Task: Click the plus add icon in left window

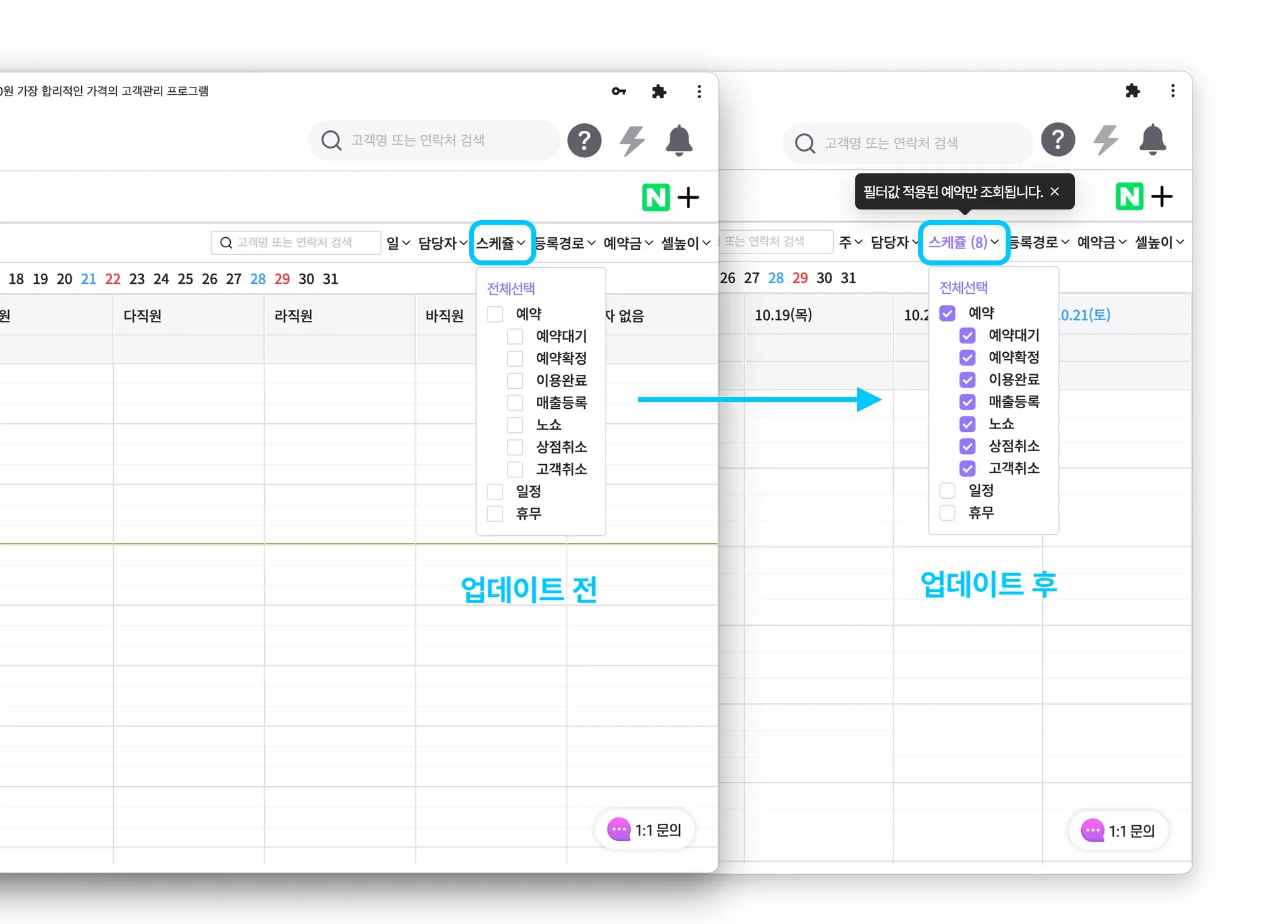Action: tap(688, 198)
